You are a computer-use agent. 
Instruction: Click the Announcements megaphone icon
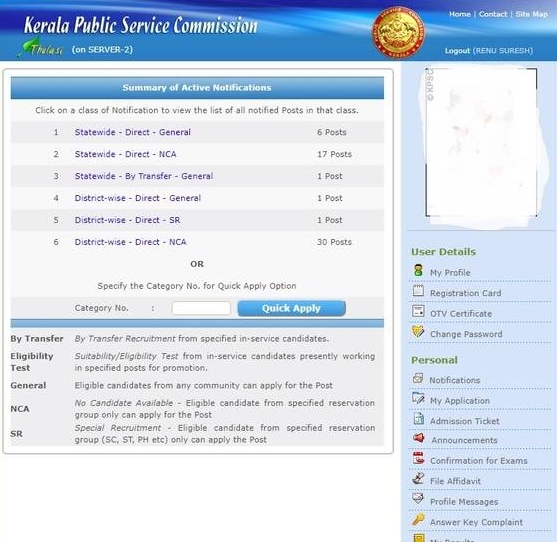[419, 438]
